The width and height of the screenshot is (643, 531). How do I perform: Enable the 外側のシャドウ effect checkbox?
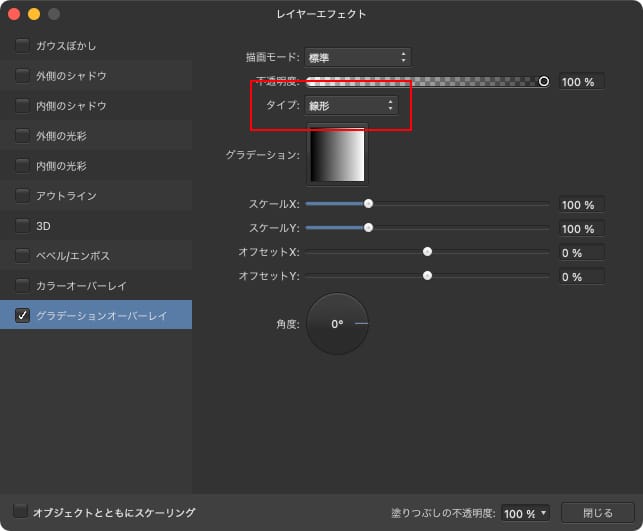[x=22, y=75]
